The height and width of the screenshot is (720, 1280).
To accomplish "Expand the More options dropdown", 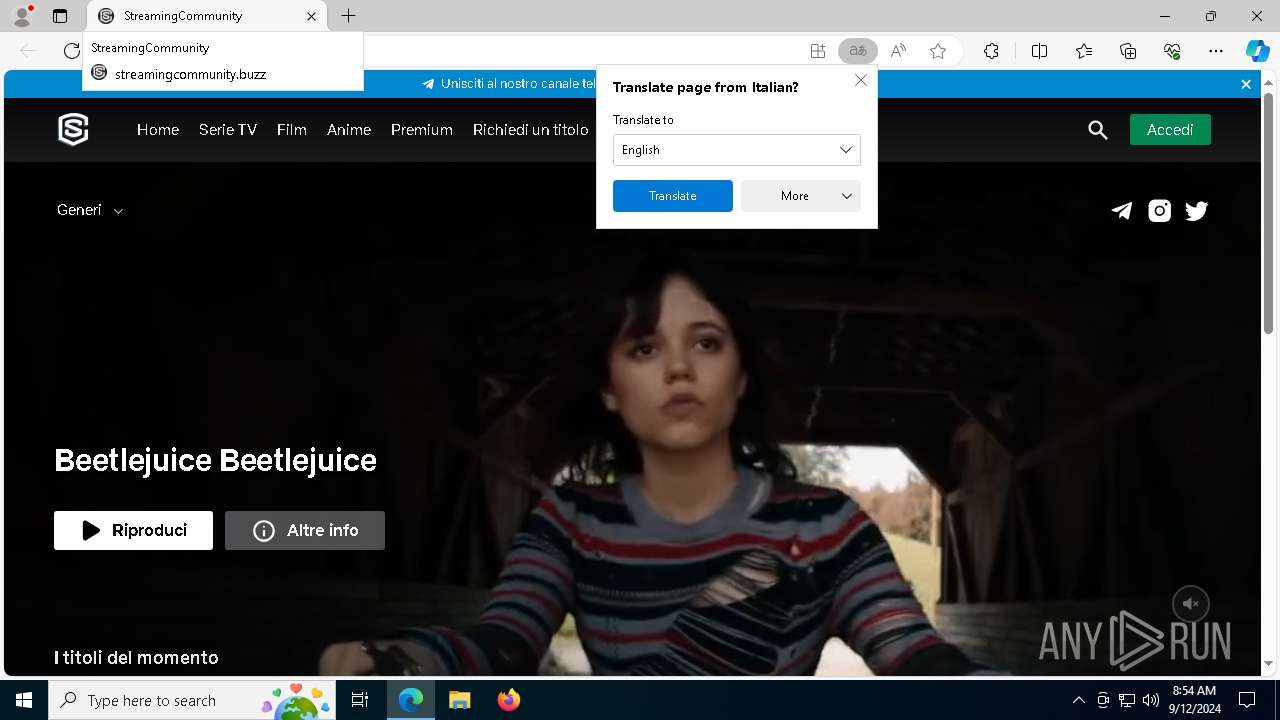I will click(801, 196).
